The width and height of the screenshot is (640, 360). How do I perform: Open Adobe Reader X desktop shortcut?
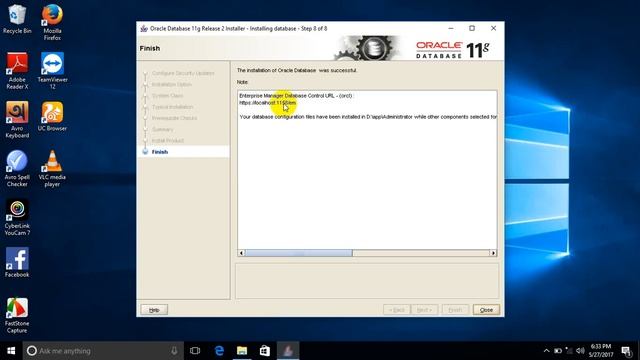point(17,71)
